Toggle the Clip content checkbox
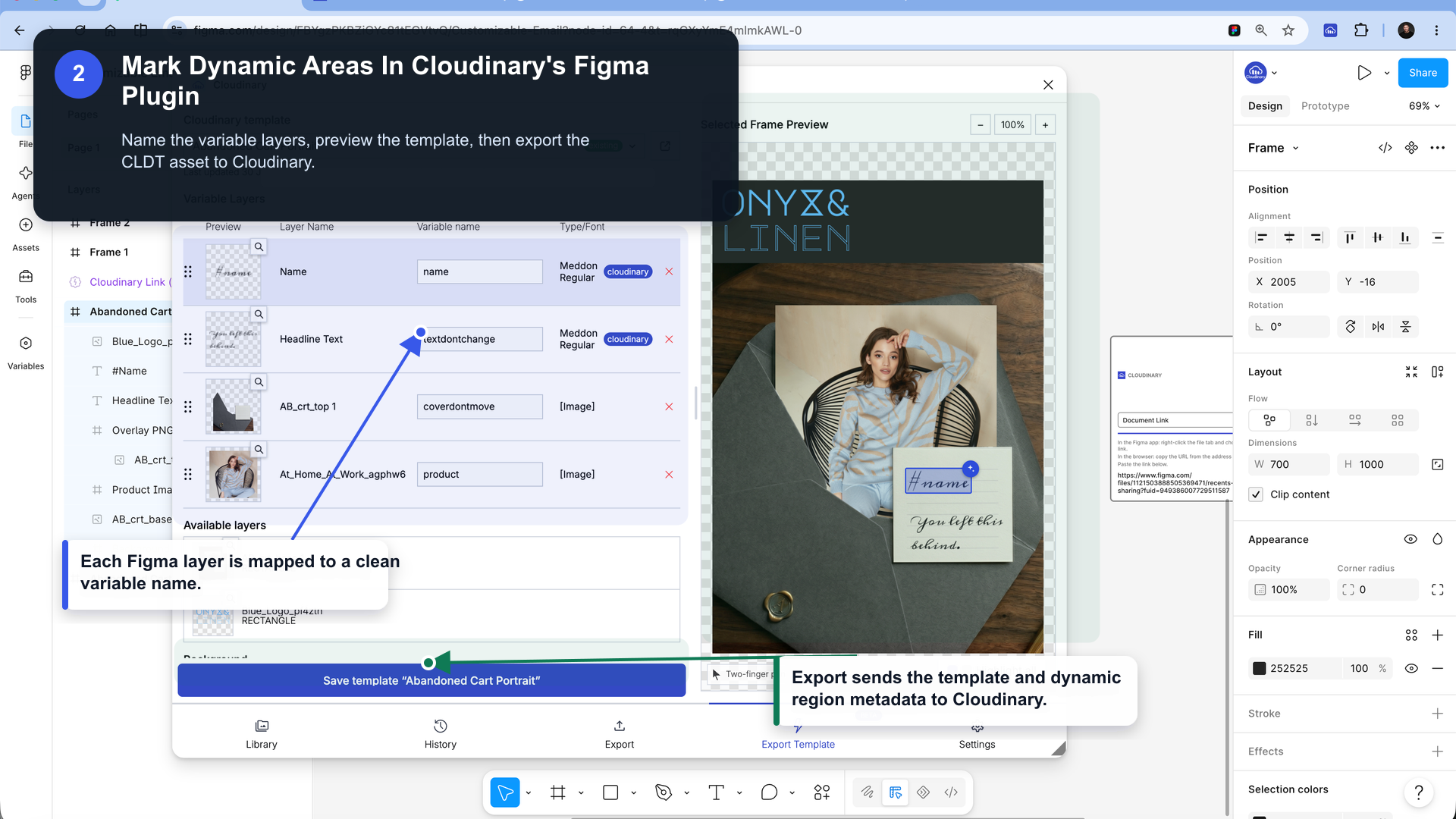1456x819 pixels. (1257, 494)
